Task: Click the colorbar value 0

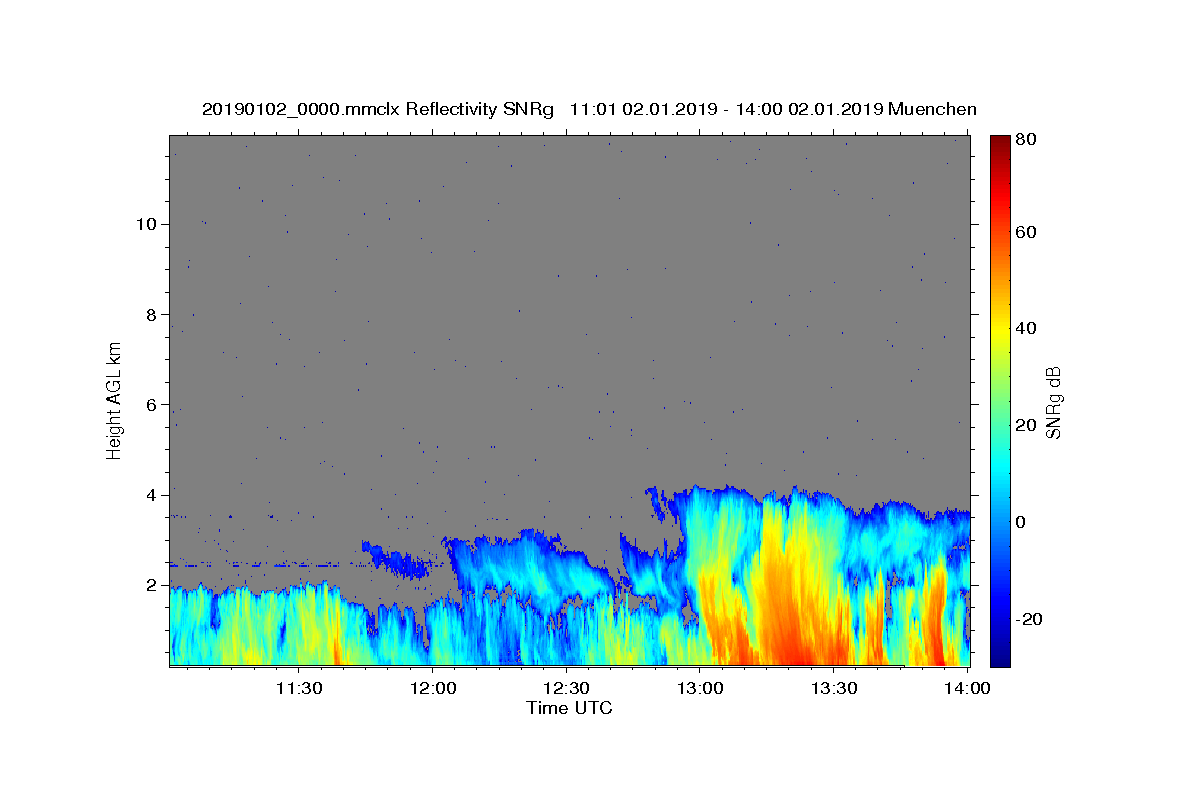Action: click(x=1023, y=522)
